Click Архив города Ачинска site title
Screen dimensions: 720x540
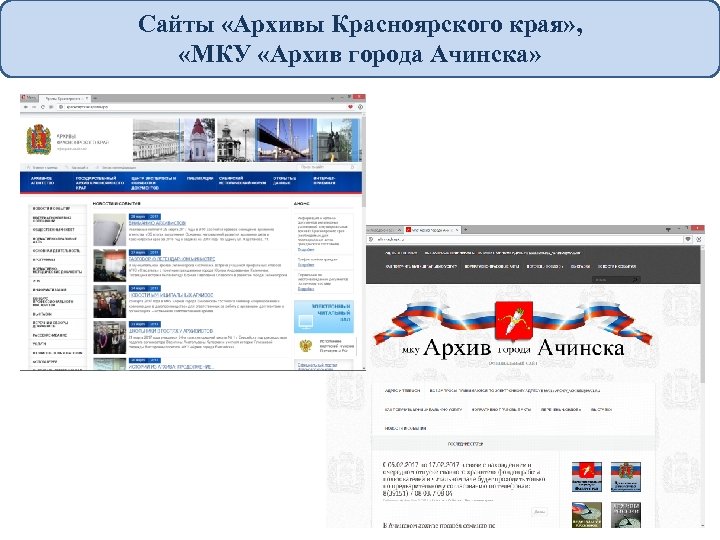(x=513, y=348)
